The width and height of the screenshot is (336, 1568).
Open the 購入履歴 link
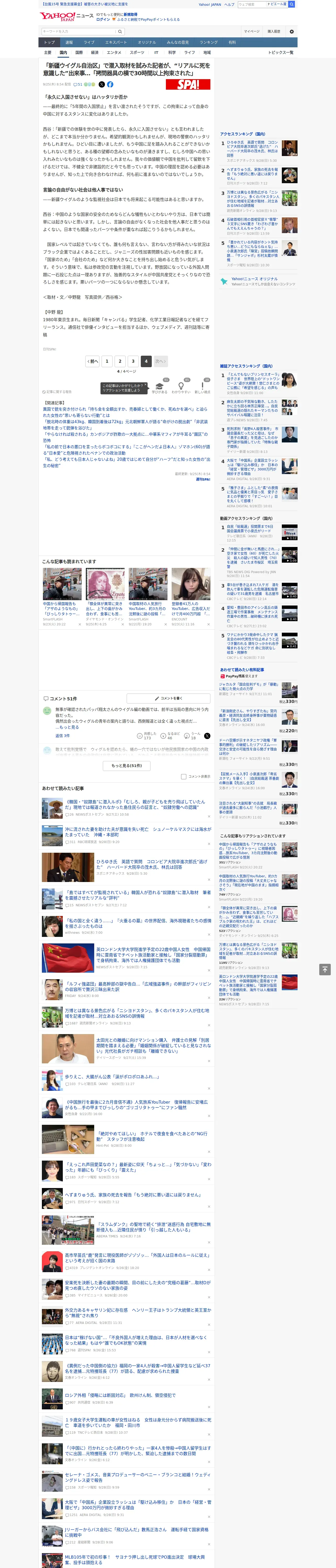274,31
